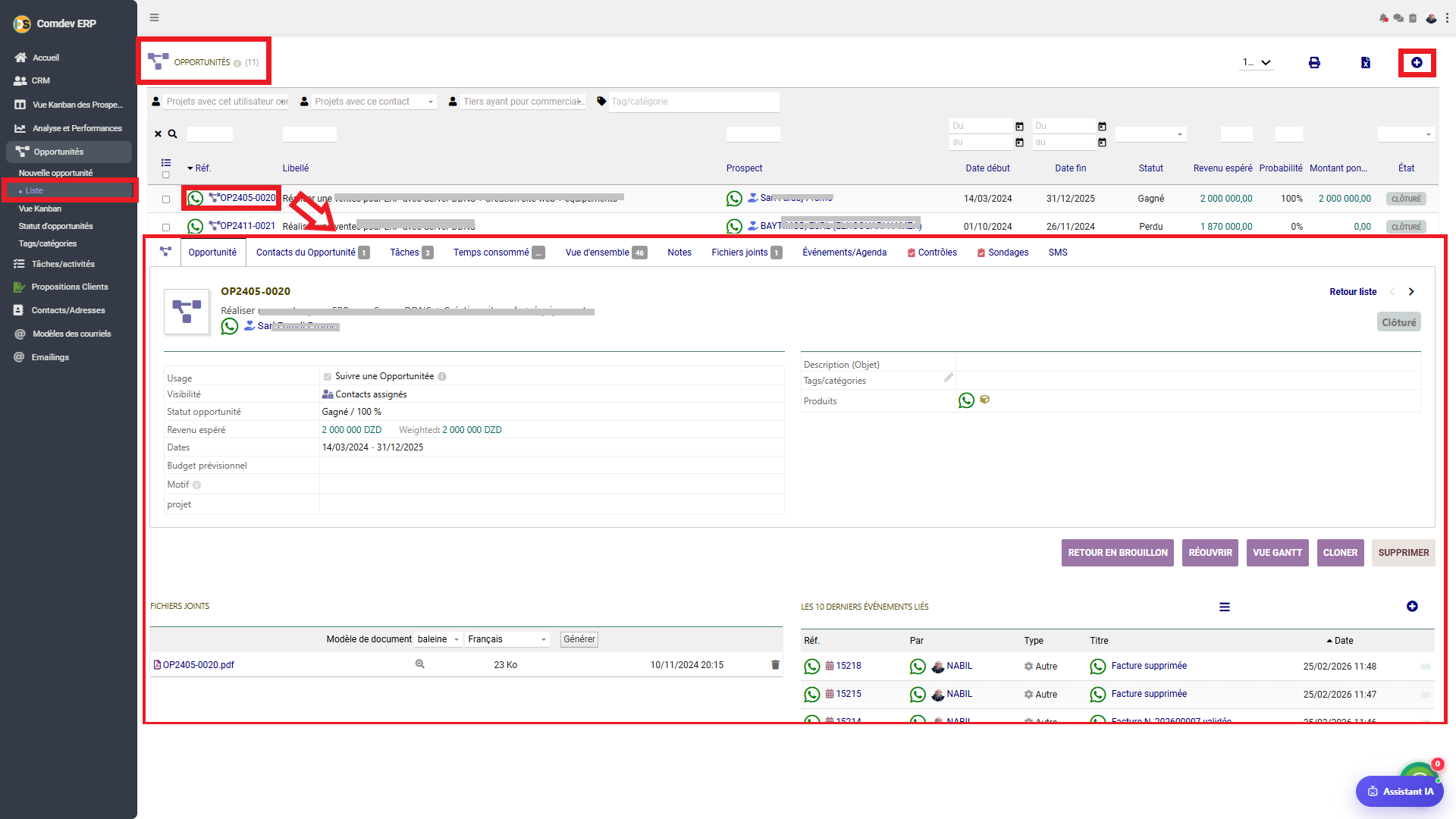This screenshot has height=819, width=1456.
Task: Tick the checkbox for OP2405-0020 row
Action: click(x=166, y=199)
